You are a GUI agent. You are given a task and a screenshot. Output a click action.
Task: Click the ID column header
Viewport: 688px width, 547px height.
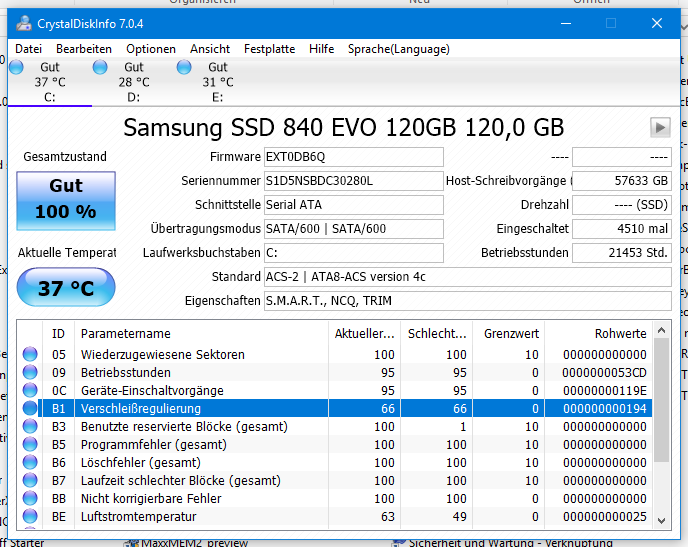[58, 333]
